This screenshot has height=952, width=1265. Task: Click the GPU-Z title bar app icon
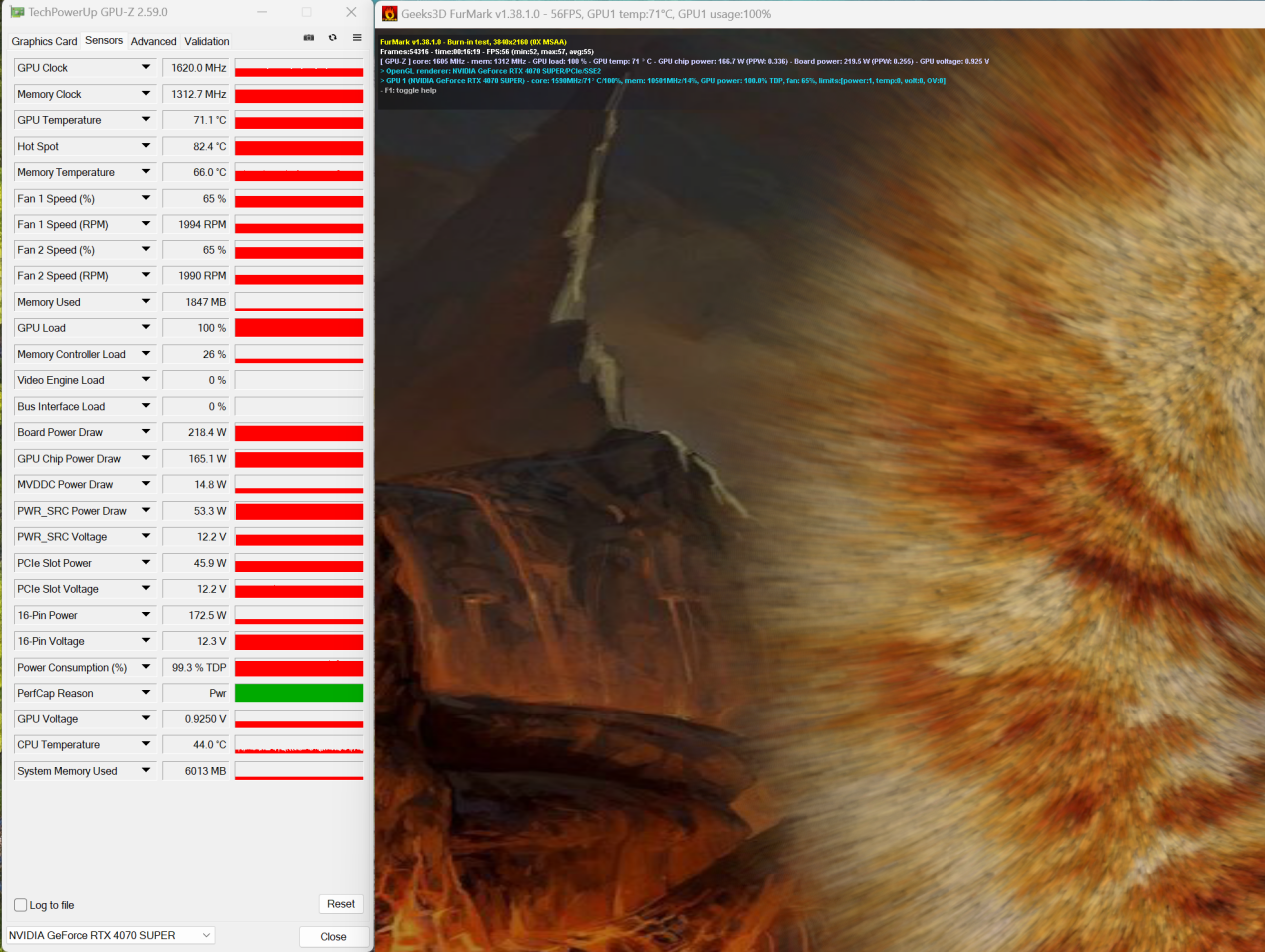click(17, 12)
